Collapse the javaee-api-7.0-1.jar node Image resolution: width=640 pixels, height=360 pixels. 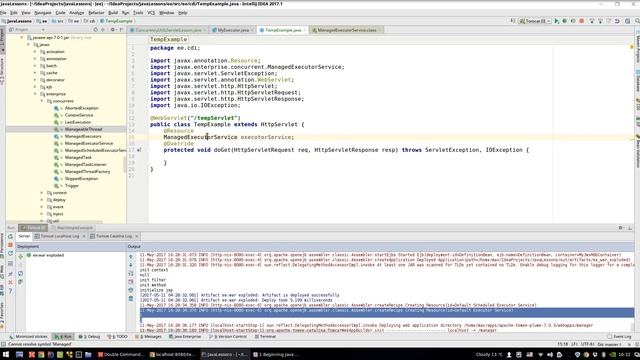tap(22, 38)
